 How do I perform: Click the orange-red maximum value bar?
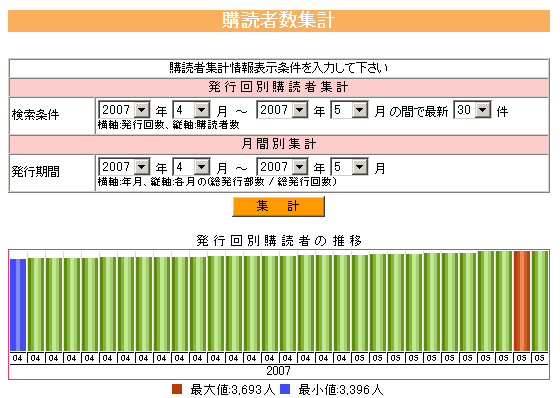(x=522, y=301)
